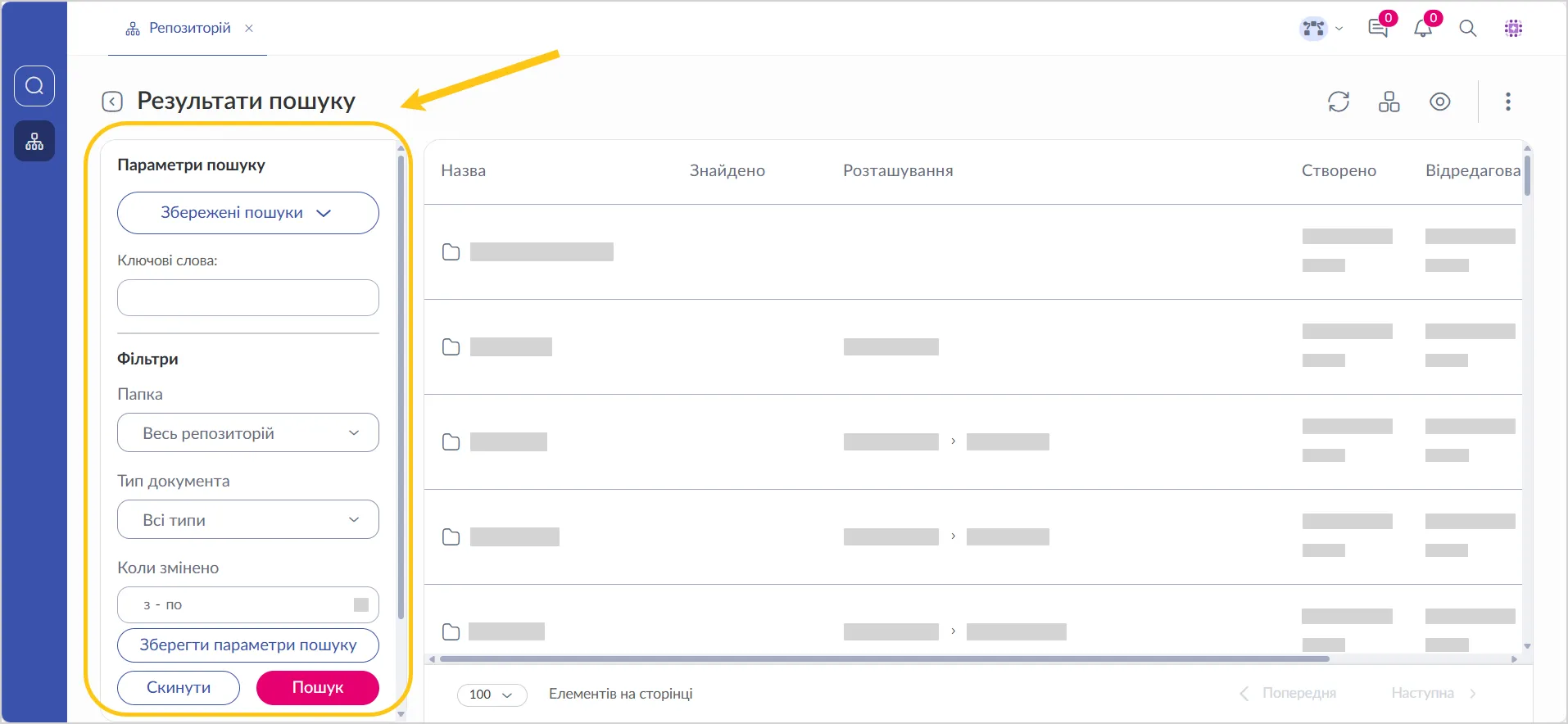Click the search icon in left sidebar

(x=34, y=86)
